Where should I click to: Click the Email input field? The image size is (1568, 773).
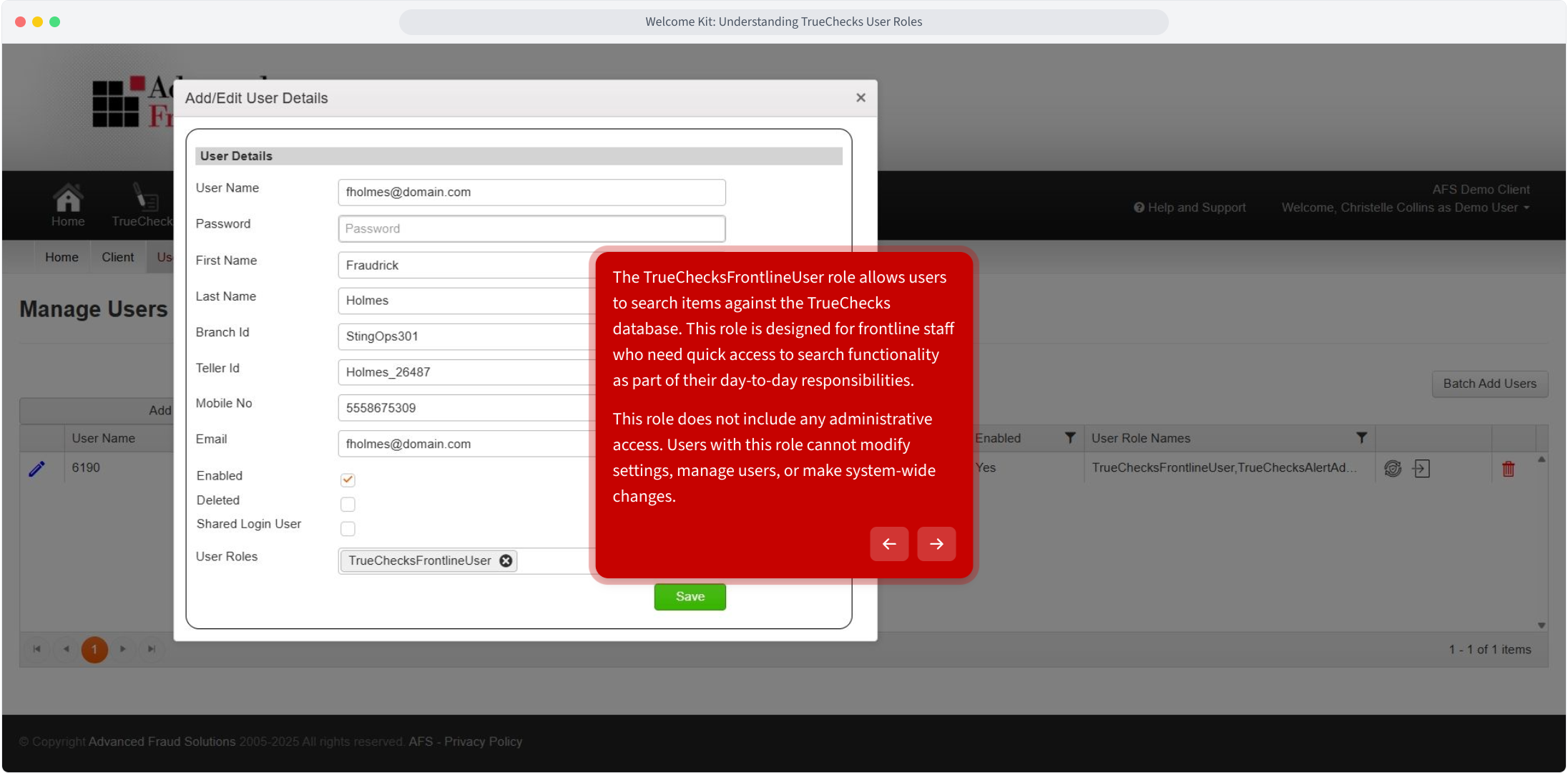point(466,444)
